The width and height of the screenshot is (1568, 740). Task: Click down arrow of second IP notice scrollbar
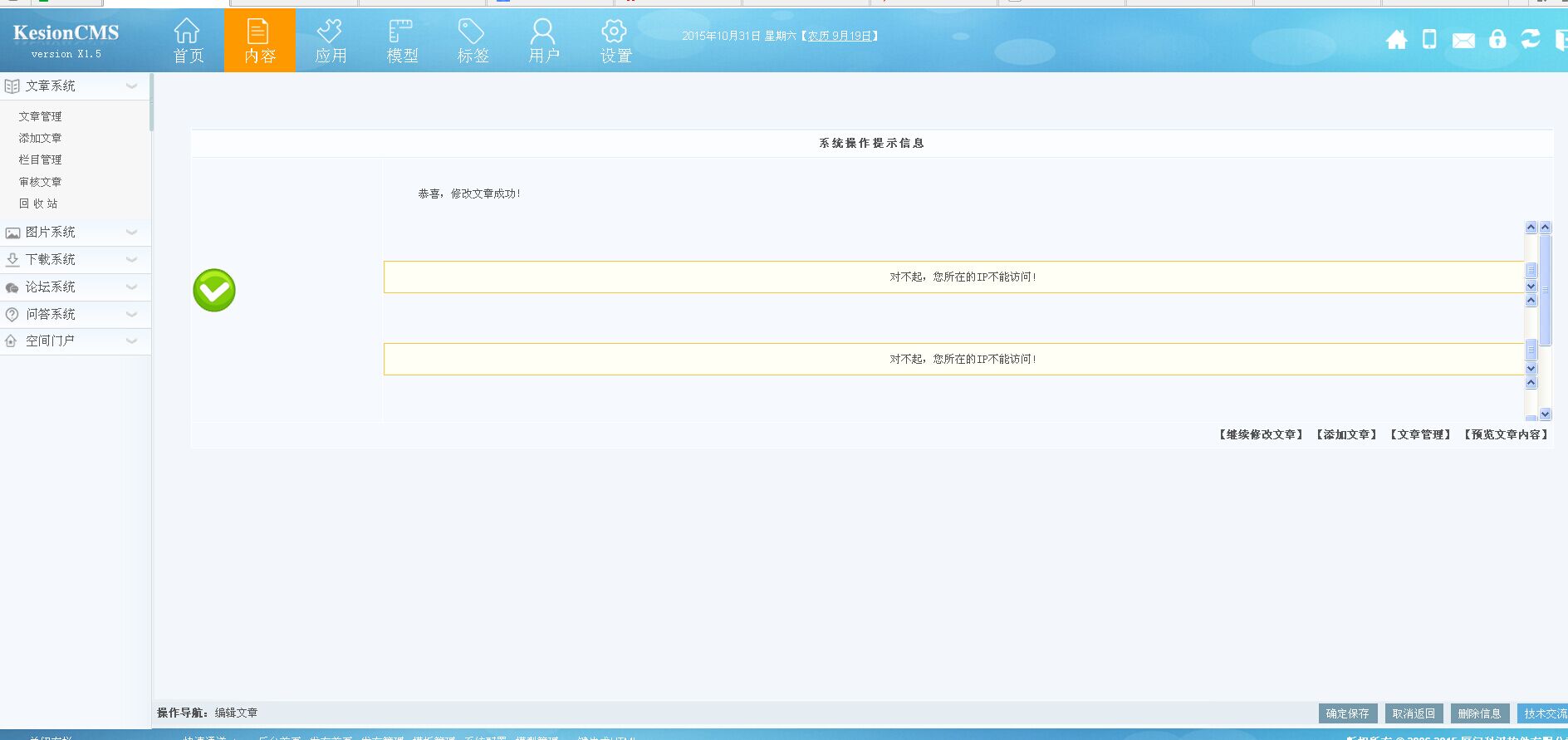click(x=1531, y=369)
